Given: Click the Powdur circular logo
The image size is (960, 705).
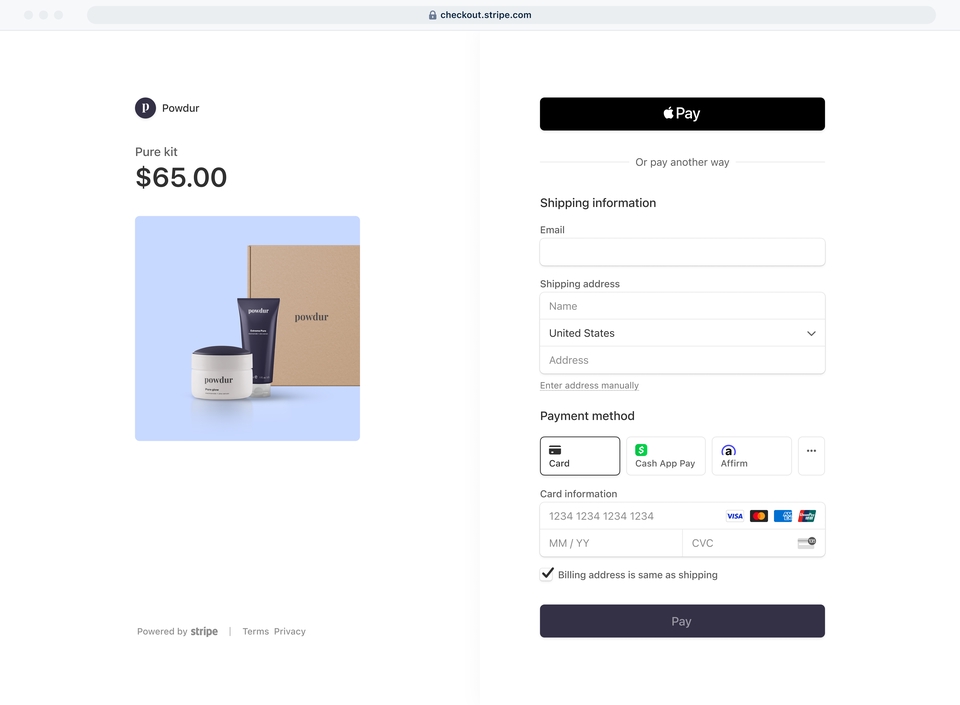Looking at the screenshot, I should [x=145, y=107].
